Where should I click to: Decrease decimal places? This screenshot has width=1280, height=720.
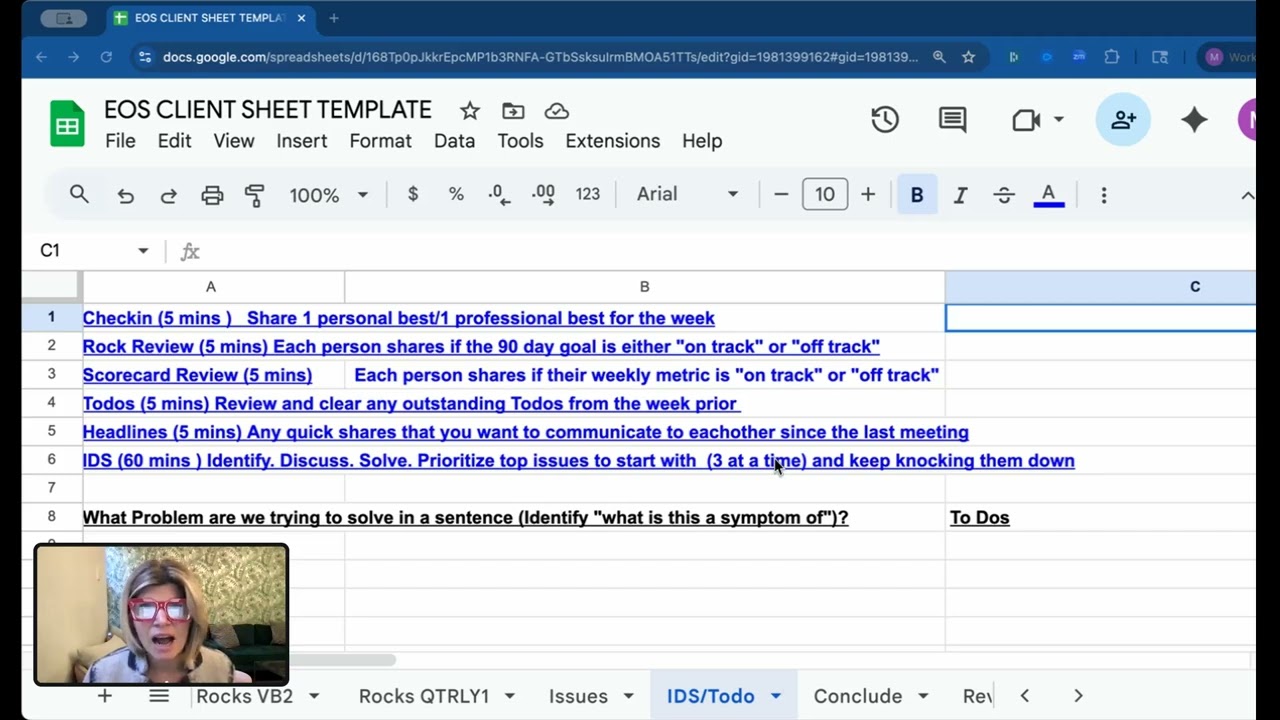pos(499,195)
